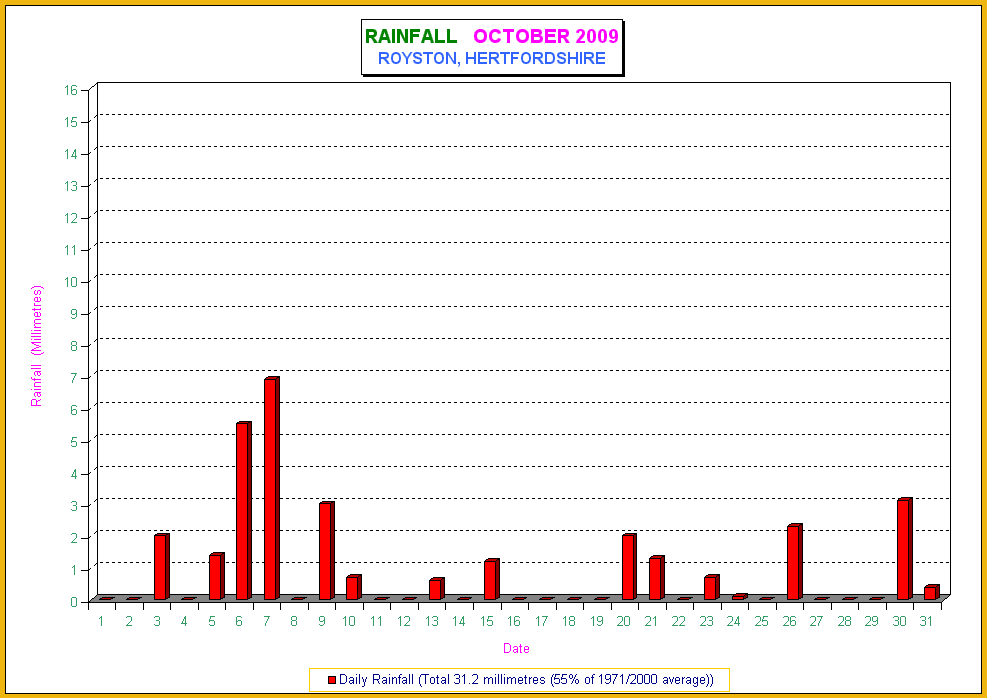Image resolution: width=987 pixels, height=698 pixels.
Task: Click x-axis date label '22'
Action: coord(679,621)
